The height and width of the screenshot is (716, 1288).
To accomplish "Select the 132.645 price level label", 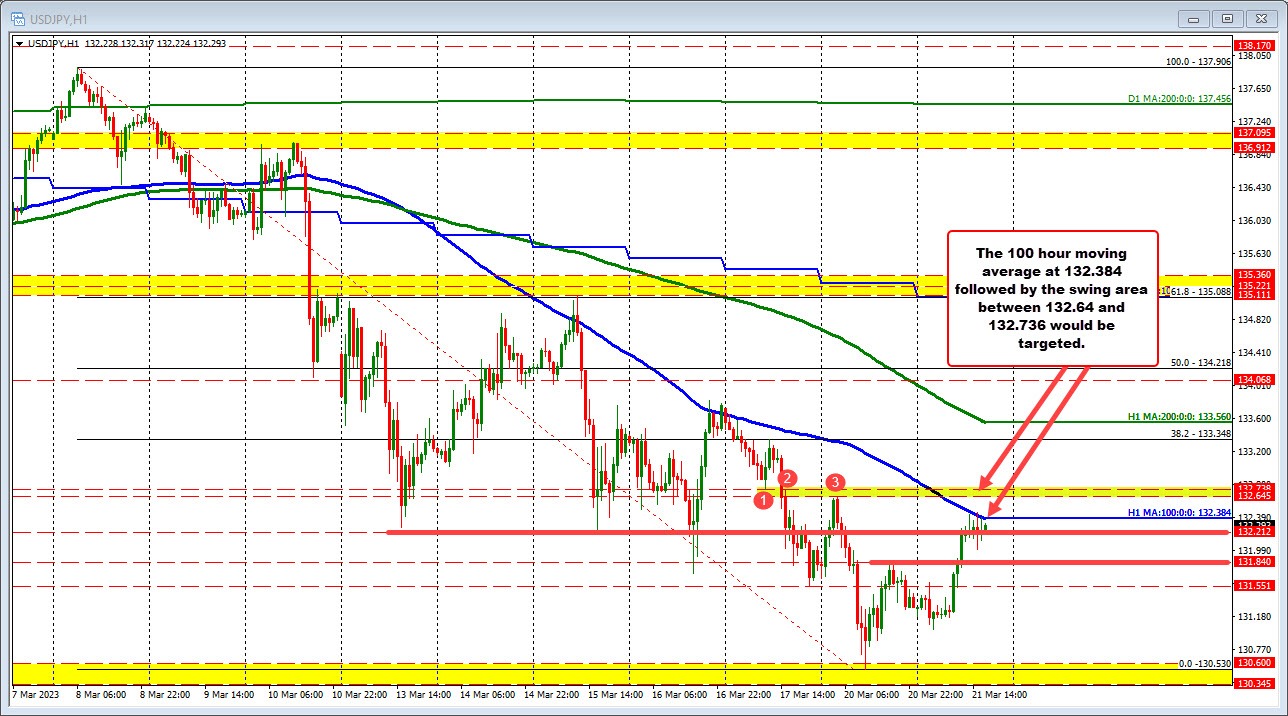I will tap(1253, 496).
